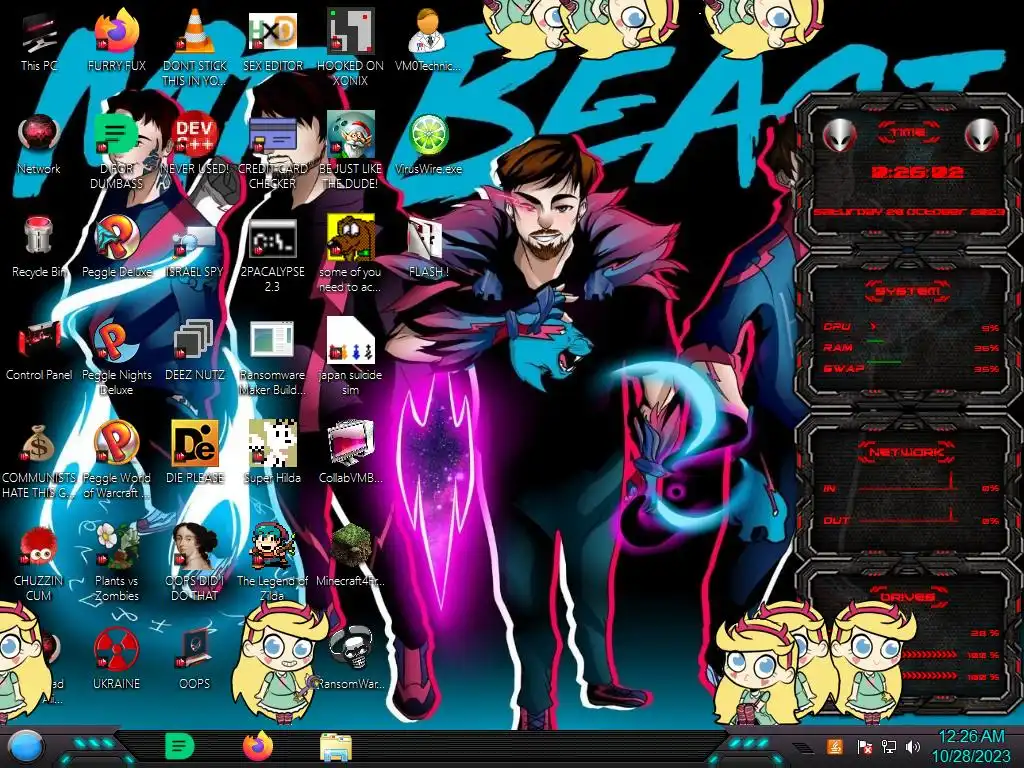Screen dimensions: 1024x768
Task: Open COMMUNISTS HATE THIS G... money bag shortcut
Action: [39, 460]
